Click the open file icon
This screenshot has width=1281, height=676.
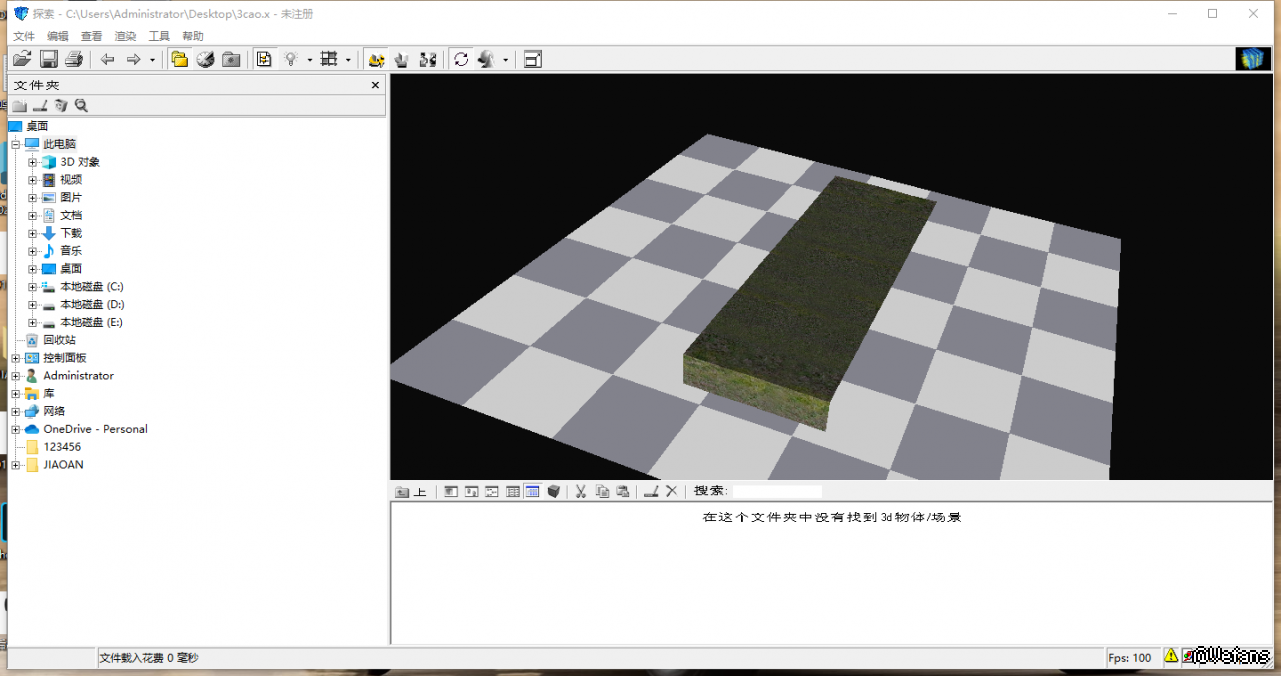click(x=22, y=60)
